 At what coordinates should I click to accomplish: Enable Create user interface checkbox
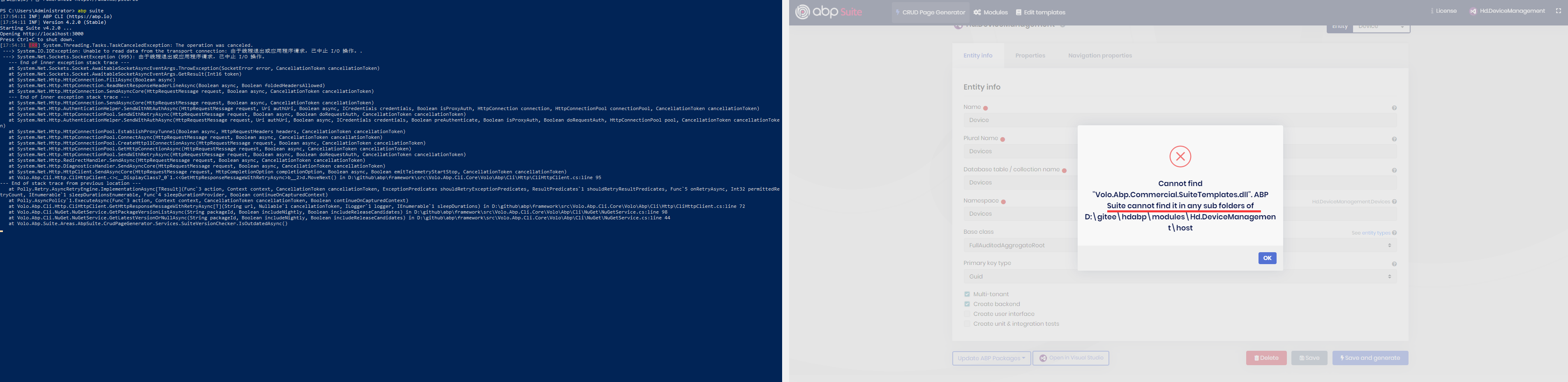(x=967, y=314)
